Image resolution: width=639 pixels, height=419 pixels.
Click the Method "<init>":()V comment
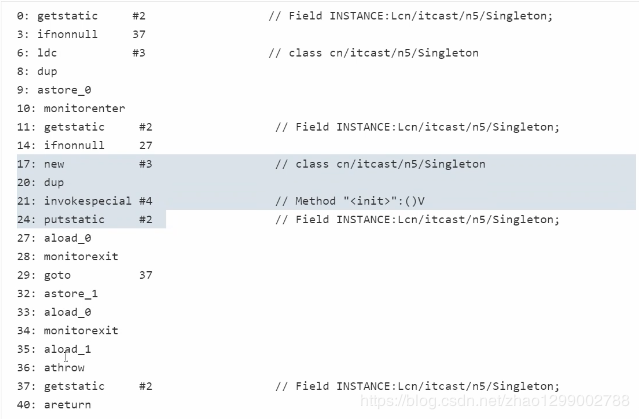click(x=350, y=201)
